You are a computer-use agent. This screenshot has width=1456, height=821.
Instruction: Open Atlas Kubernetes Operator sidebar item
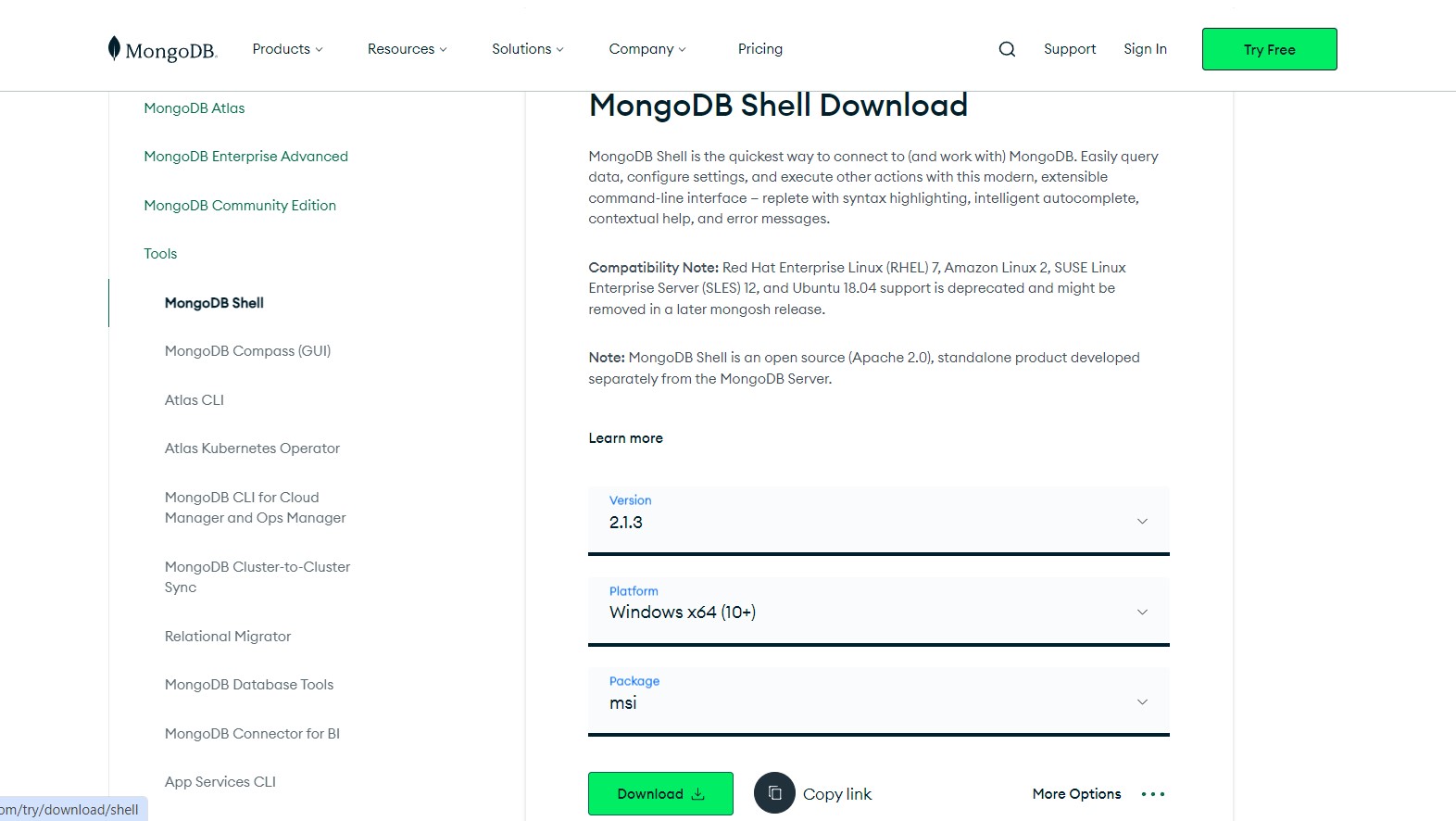point(252,448)
